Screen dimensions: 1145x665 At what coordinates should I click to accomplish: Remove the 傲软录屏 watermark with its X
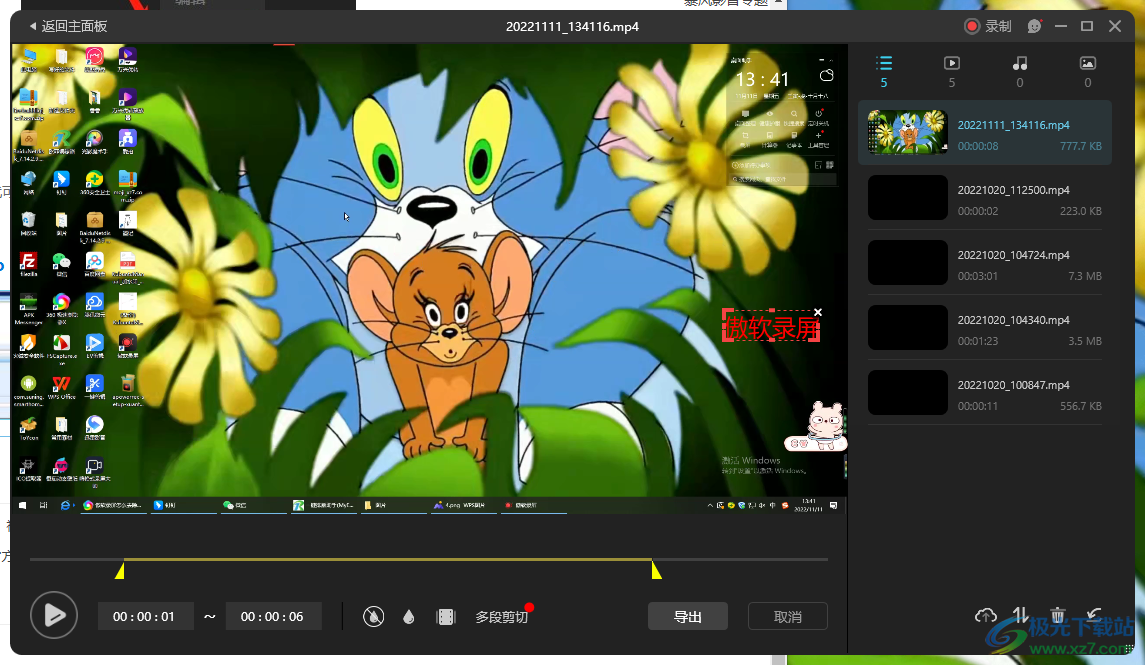[818, 312]
